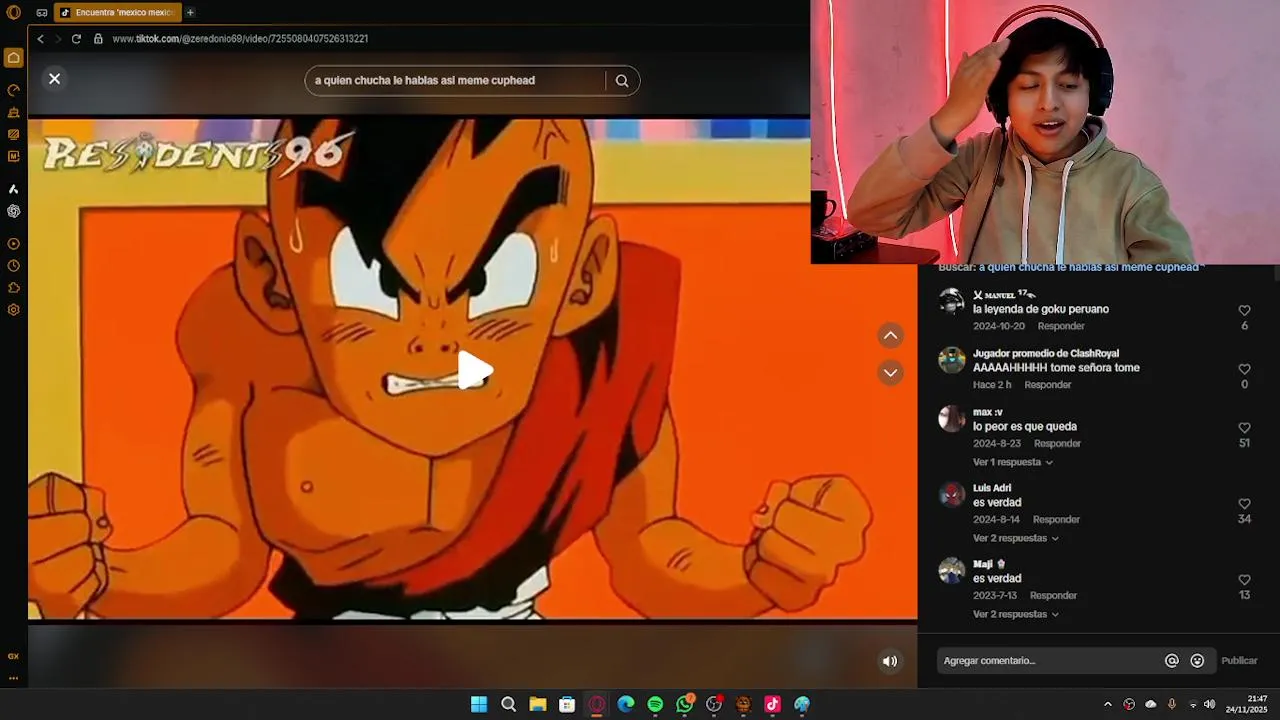The image size is (1280, 720).
Task: Open volume control in system tray
Action: pyautogui.click(x=1209, y=704)
